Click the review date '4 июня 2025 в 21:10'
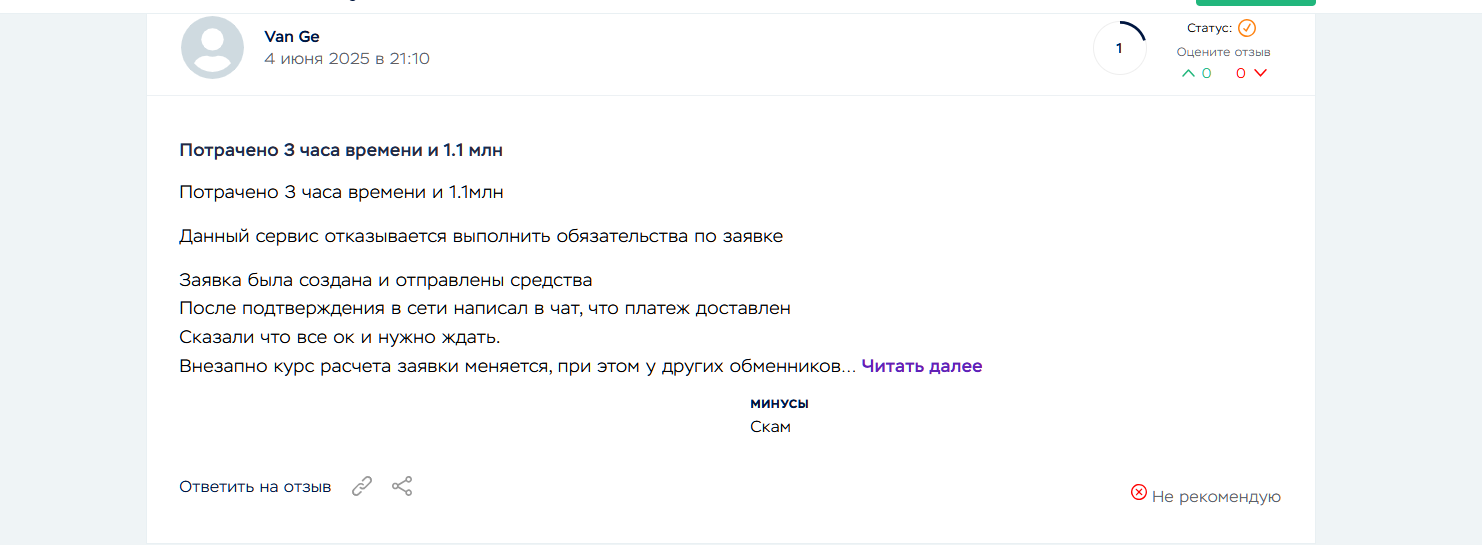 pyautogui.click(x=347, y=59)
